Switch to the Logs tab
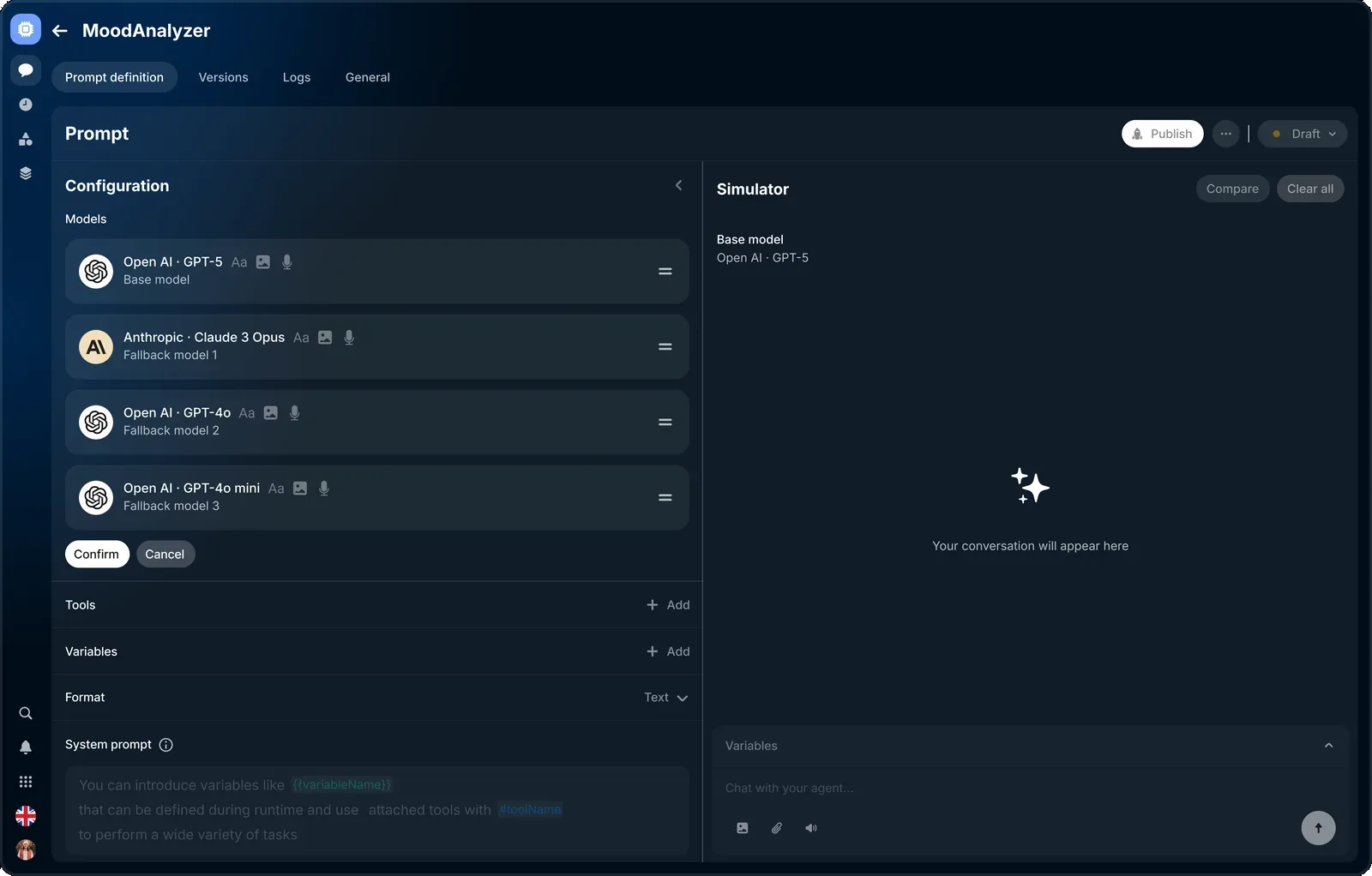This screenshot has width=1372, height=876. [x=297, y=77]
